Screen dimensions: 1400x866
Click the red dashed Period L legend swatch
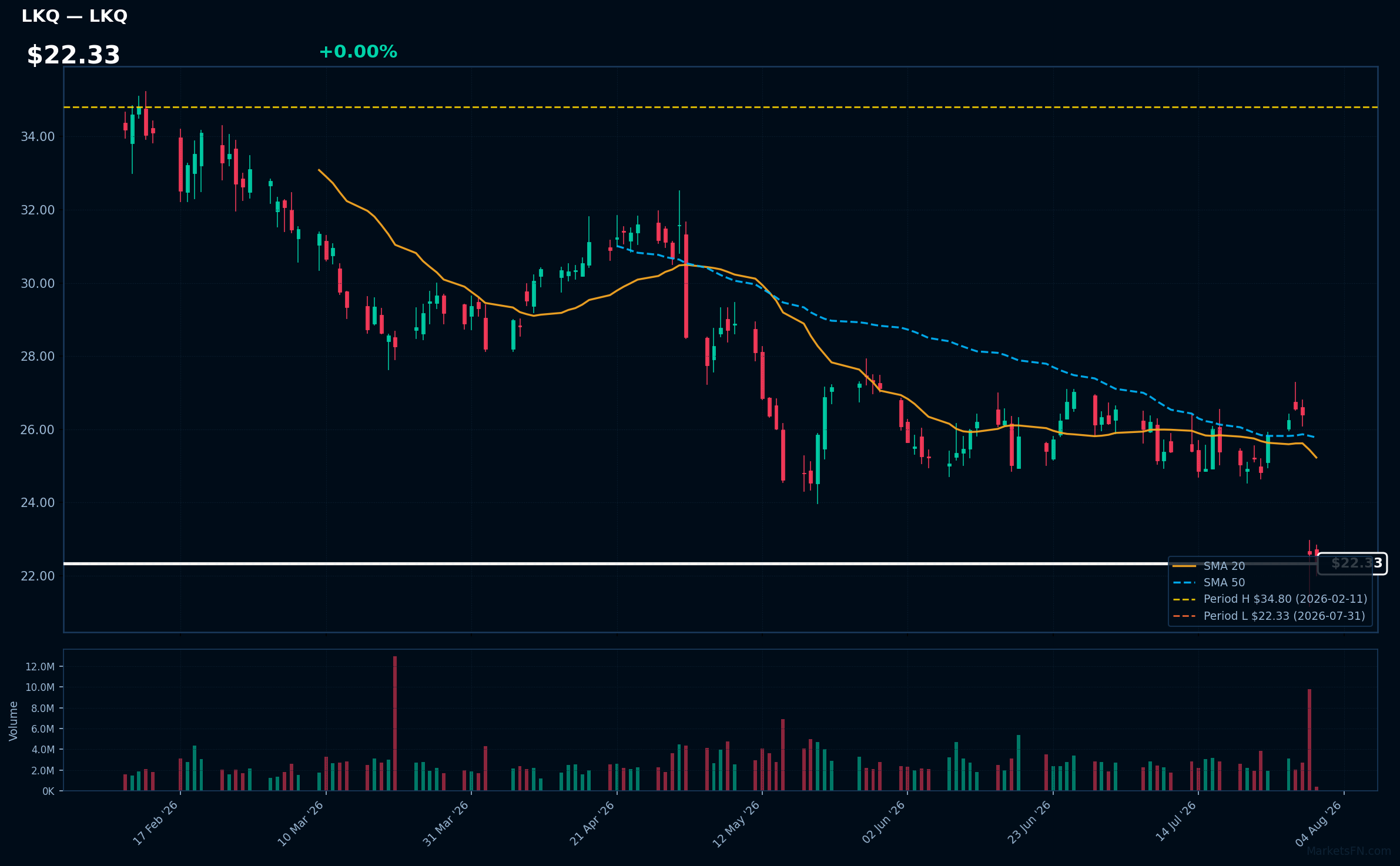tap(1184, 616)
